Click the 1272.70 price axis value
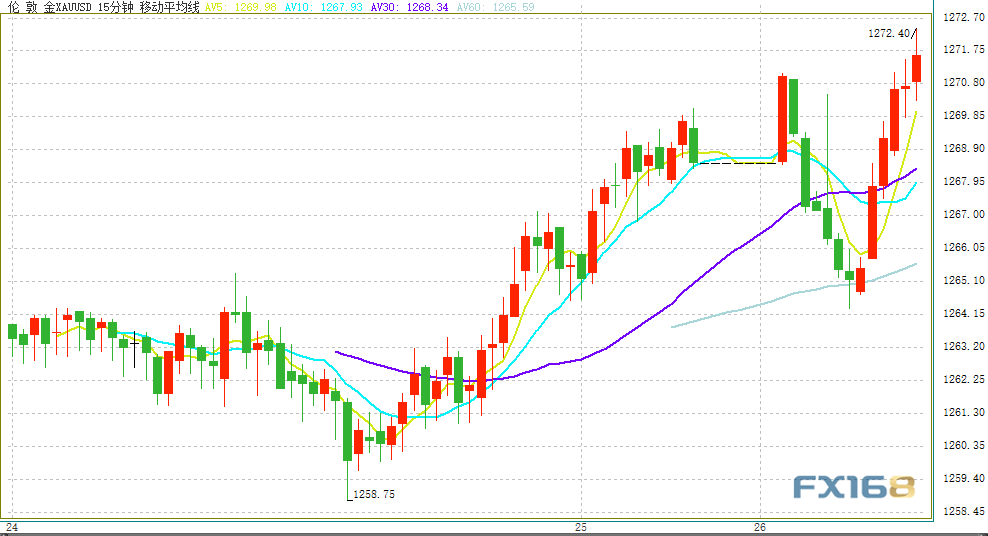This screenshot has width=988, height=536. (963, 17)
